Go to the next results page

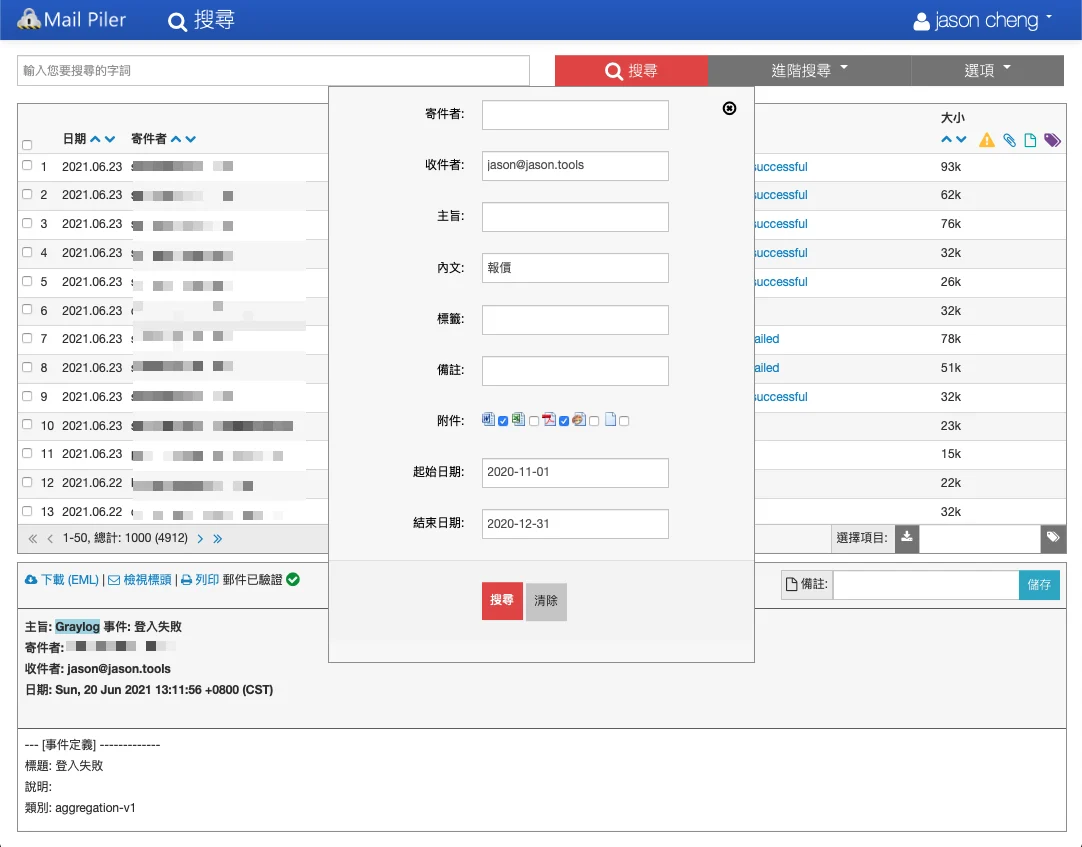coord(200,538)
